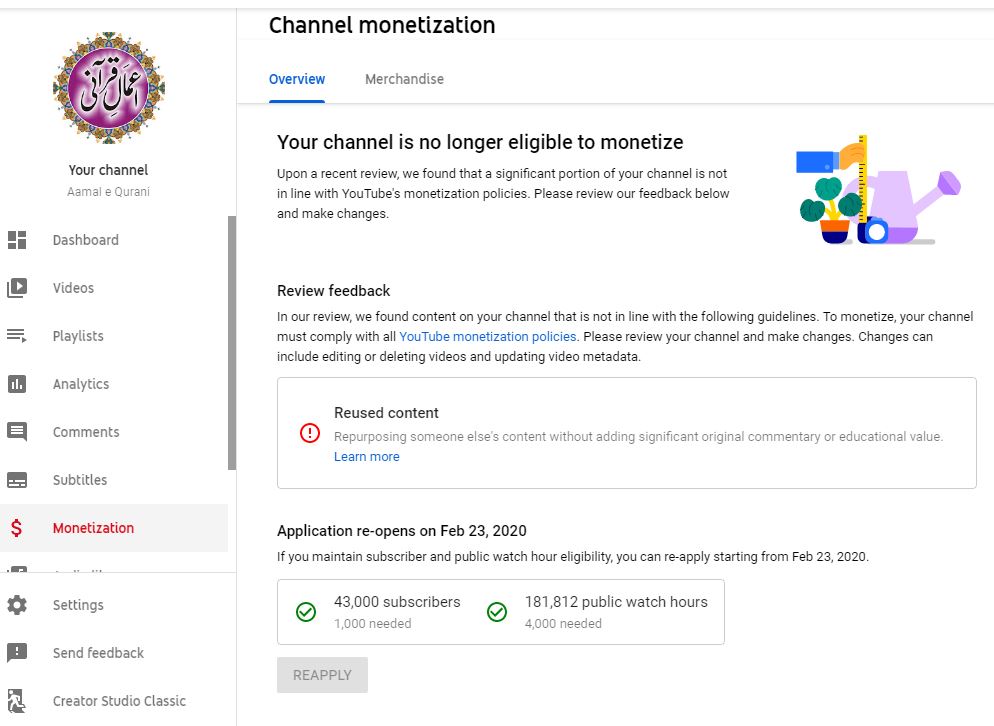Click the no longer eligible to monetize heading
The image size is (994, 726).
click(x=480, y=142)
